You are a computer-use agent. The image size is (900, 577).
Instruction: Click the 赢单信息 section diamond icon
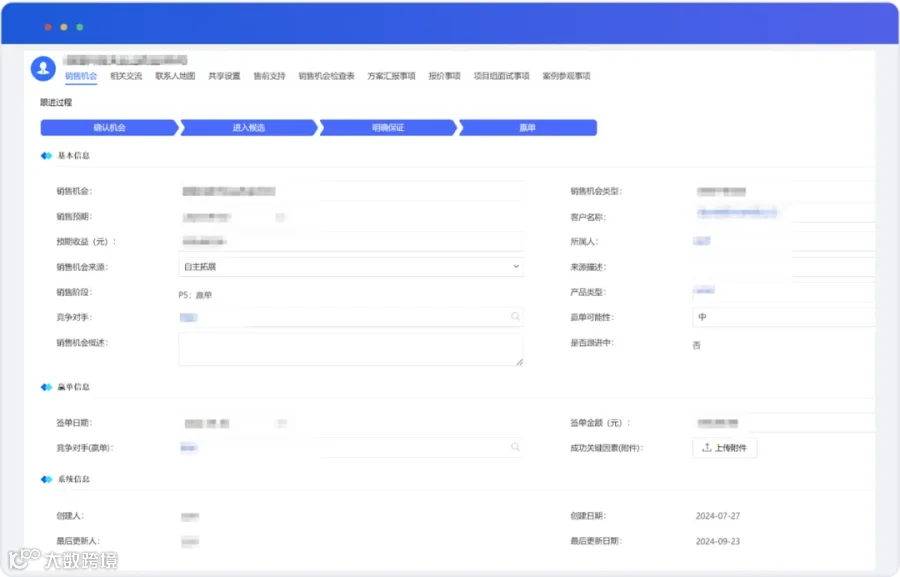pyautogui.click(x=46, y=387)
